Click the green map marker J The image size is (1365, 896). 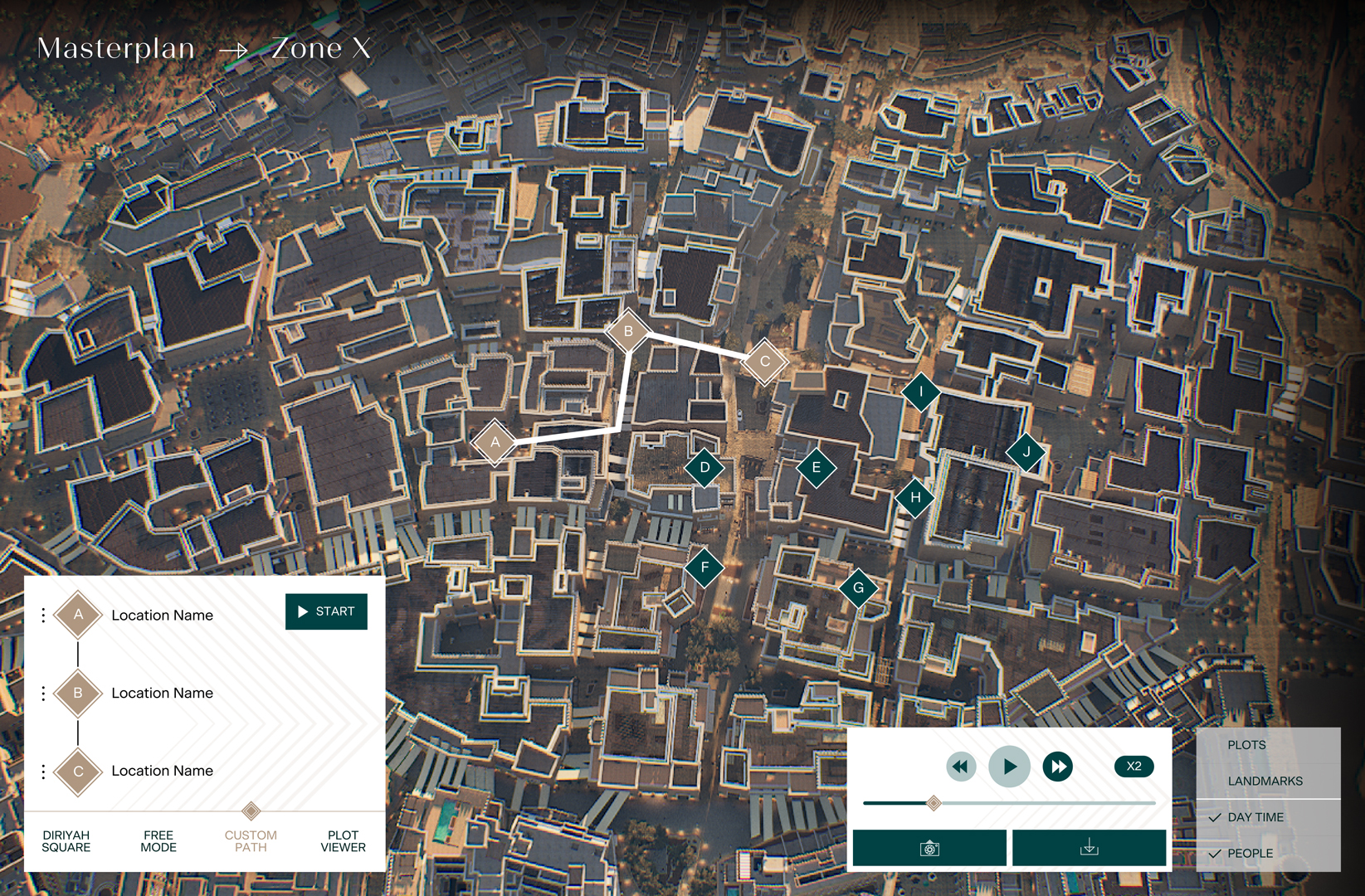click(x=1026, y=452)
